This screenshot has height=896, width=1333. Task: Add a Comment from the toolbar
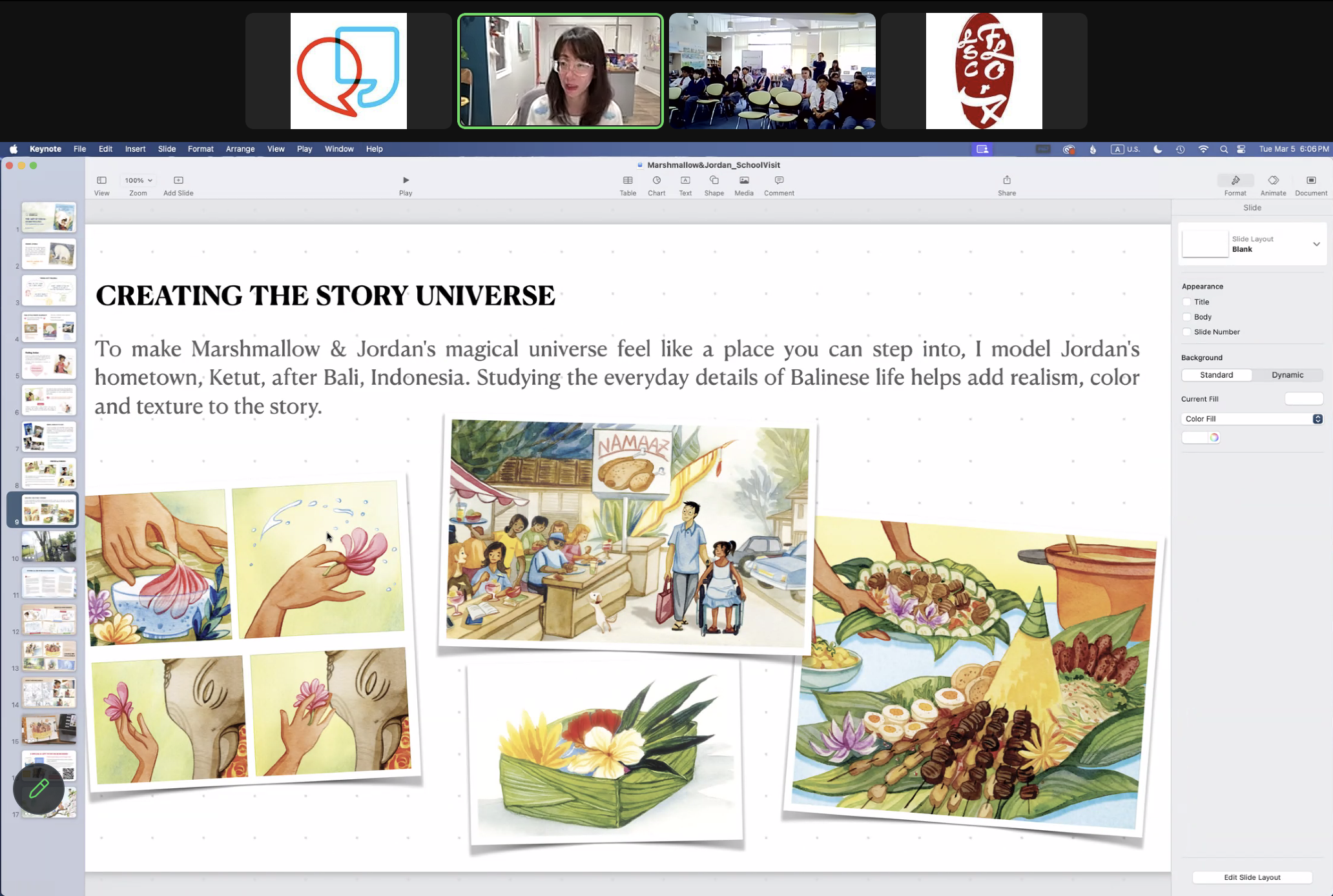(779, 185)
